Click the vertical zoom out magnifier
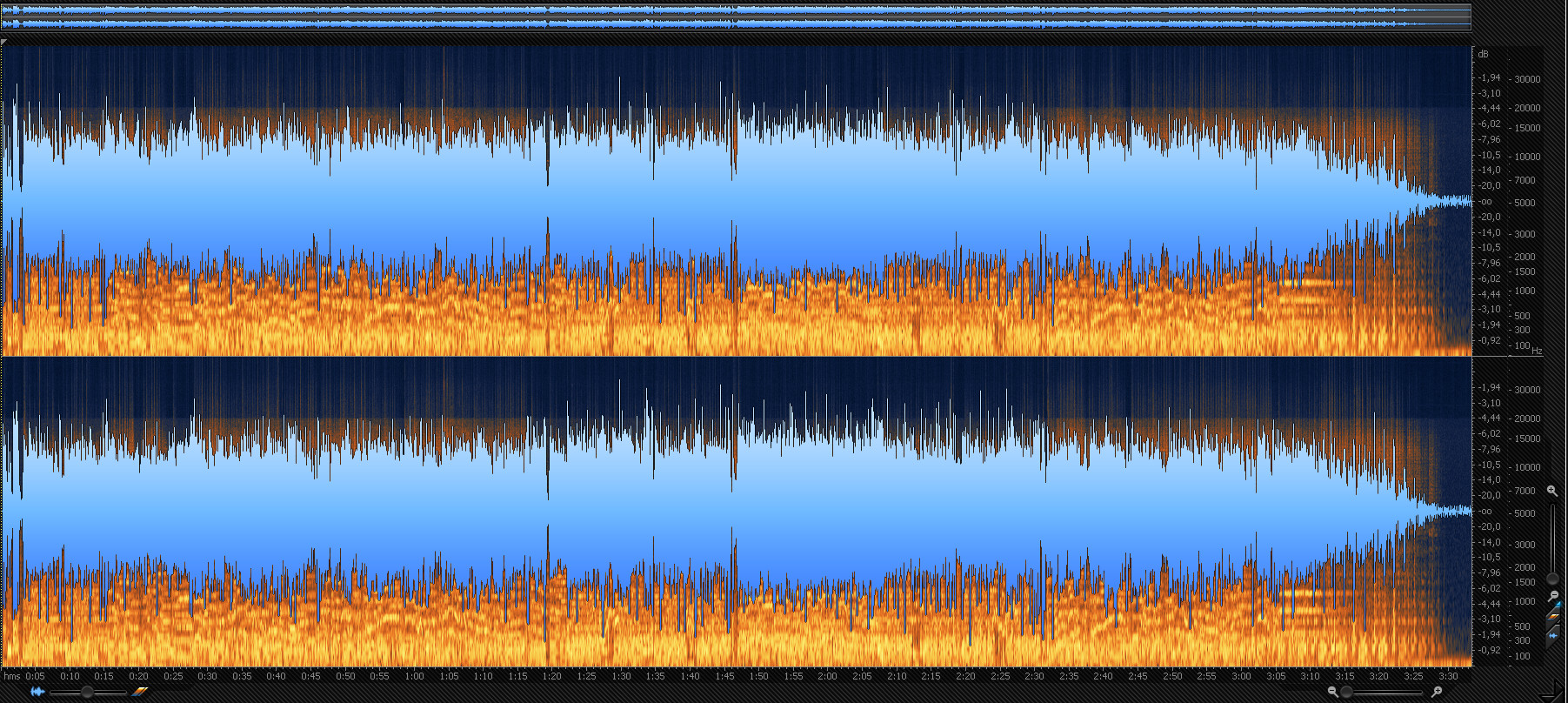Screen dimensions: 1568x703 coord(1553,596)
